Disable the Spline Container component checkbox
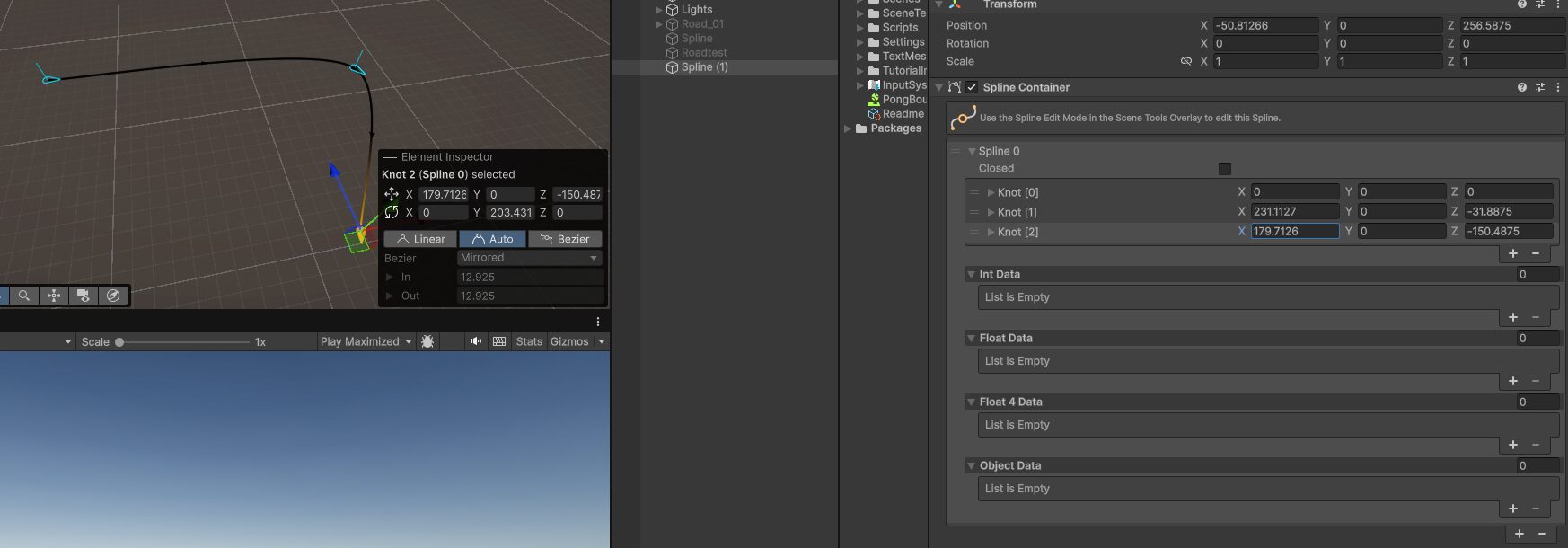Screen dimensions: 1568x548 [x=972, y=87]
